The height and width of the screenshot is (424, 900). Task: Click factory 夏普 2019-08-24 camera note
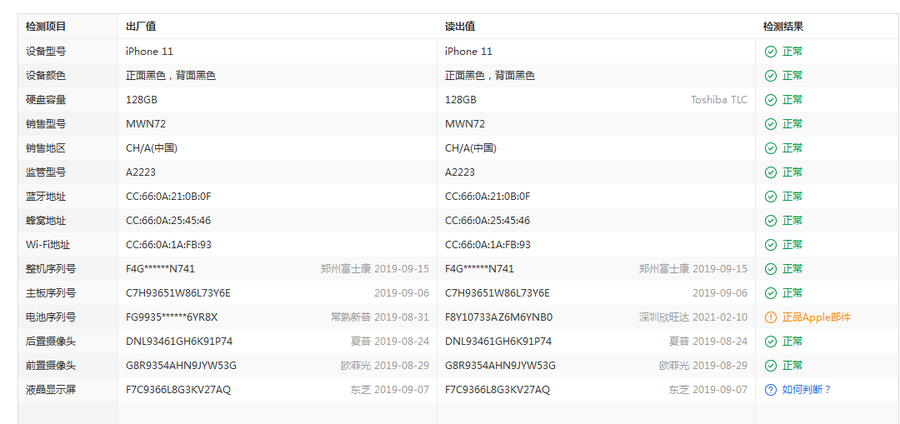coord(390,341)
